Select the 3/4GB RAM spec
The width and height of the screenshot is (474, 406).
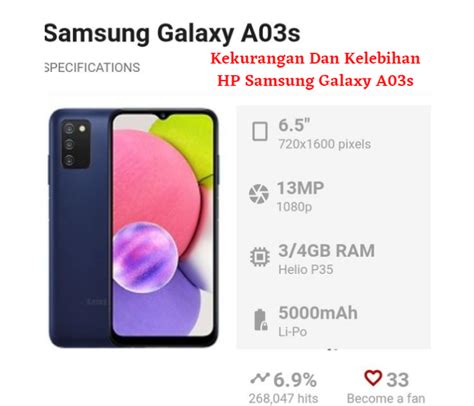pyautogui.click(x=326, y=259)
